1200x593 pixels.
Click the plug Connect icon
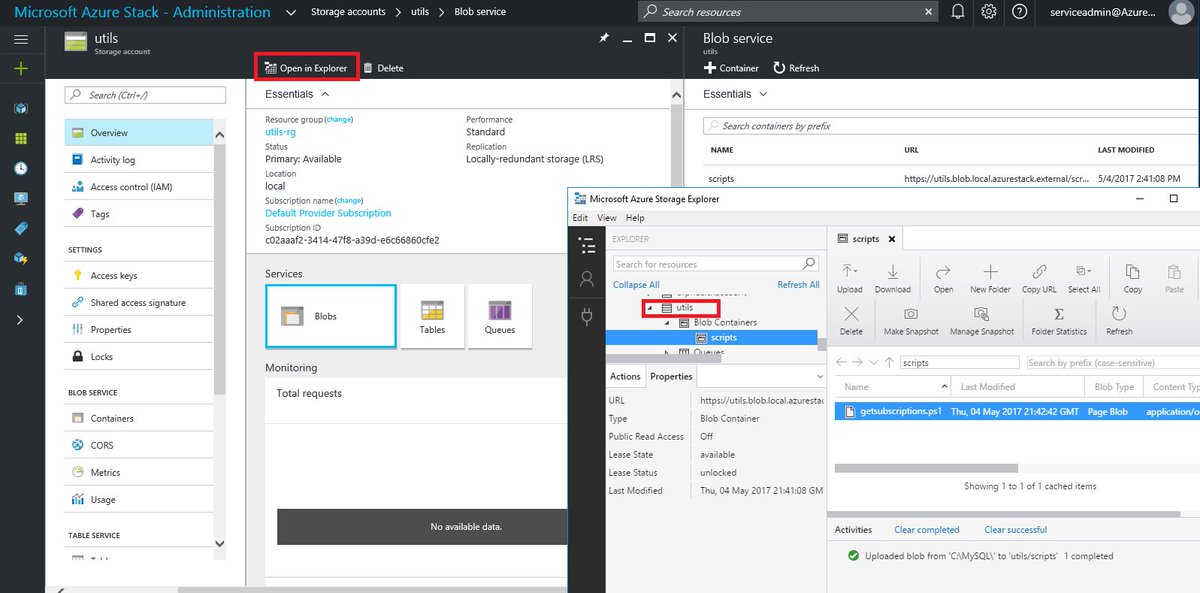(587, 317)
